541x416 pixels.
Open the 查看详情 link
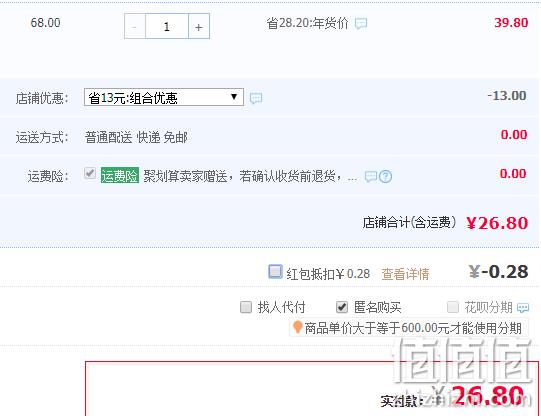[405, 274]
